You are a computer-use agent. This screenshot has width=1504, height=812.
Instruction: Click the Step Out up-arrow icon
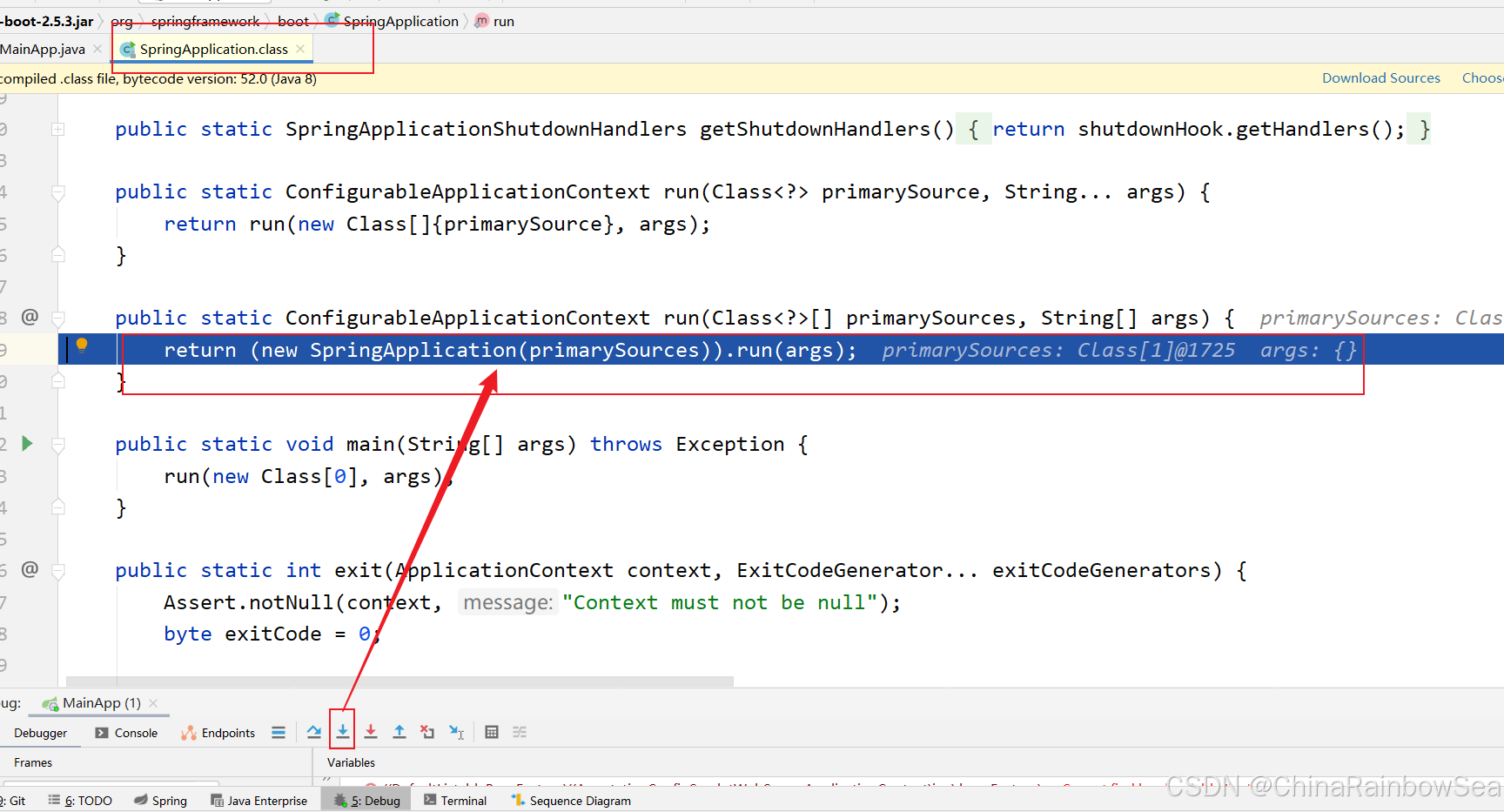click(399, 732)
